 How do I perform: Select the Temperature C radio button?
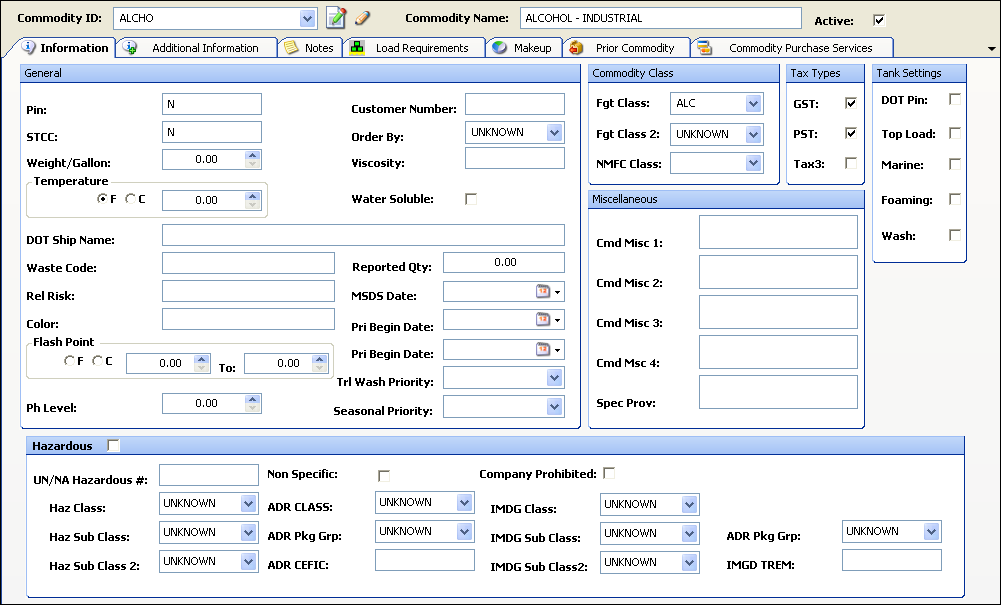click(x=130, y=199)
